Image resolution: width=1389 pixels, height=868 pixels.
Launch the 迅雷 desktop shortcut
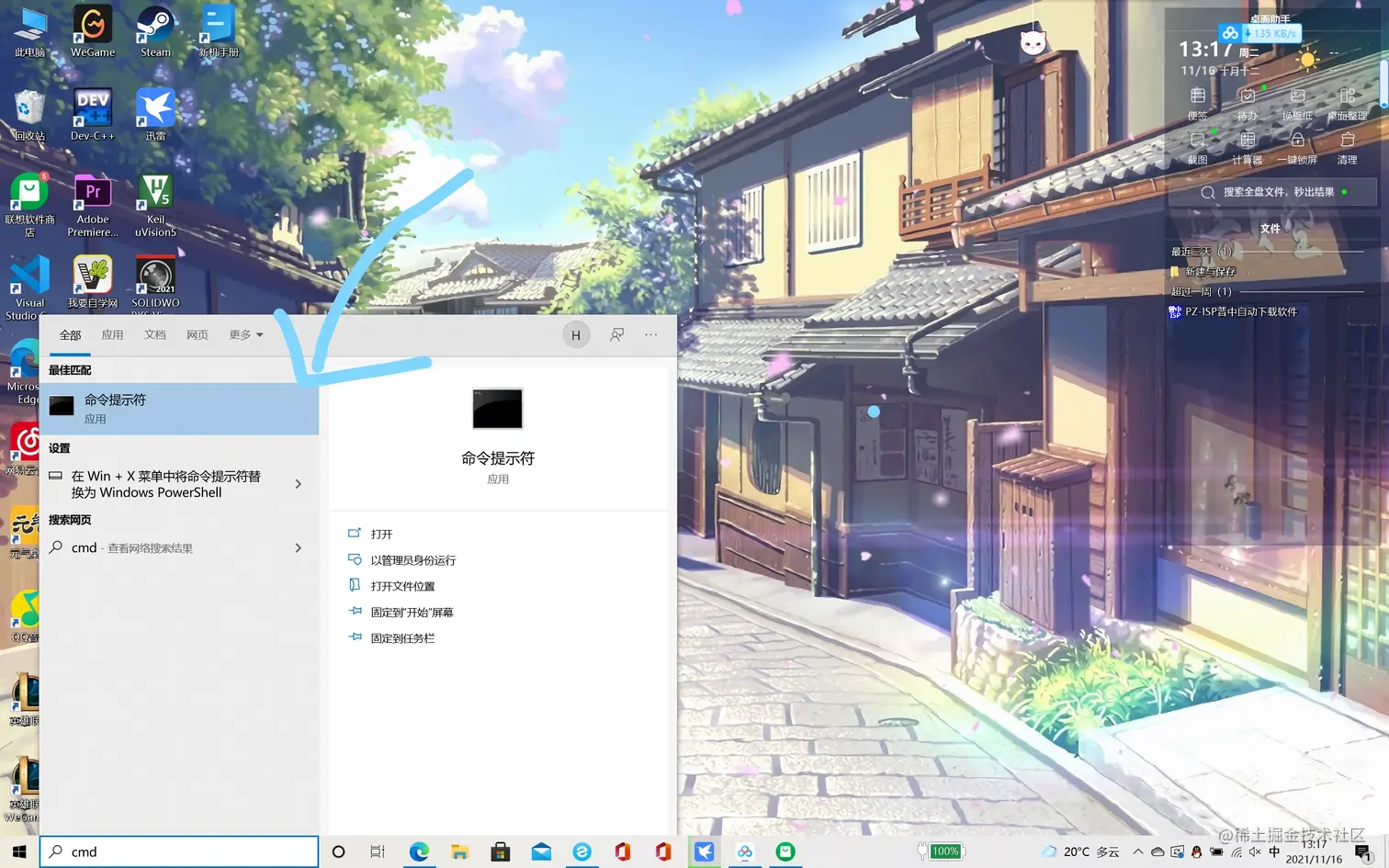(155, 116)
